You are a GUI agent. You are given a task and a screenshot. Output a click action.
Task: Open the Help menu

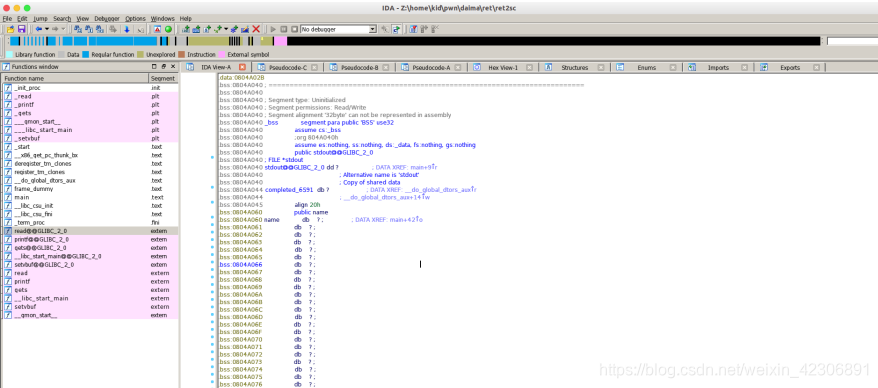185,18
